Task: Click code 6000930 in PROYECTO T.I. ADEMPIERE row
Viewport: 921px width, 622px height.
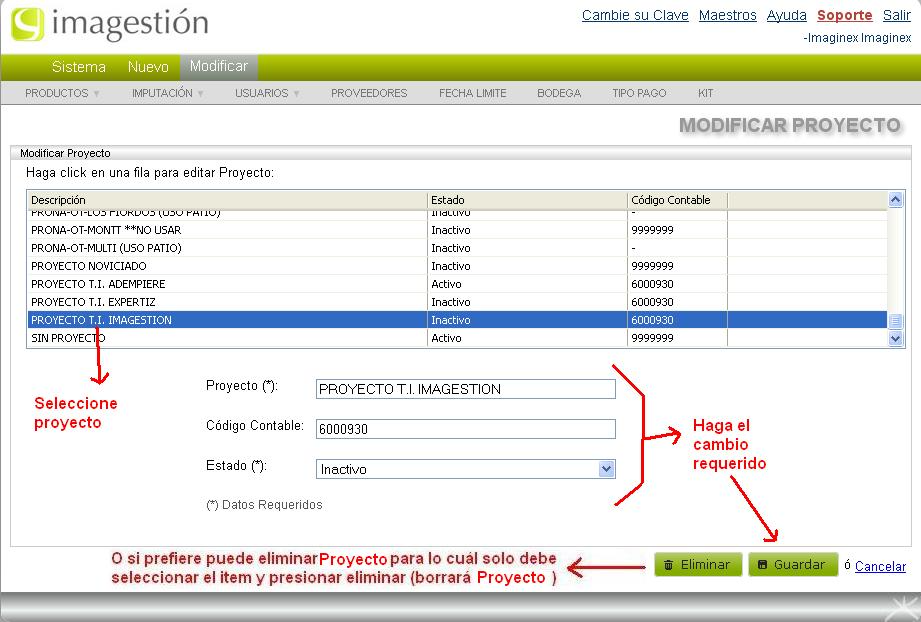Action: point(652,284)
